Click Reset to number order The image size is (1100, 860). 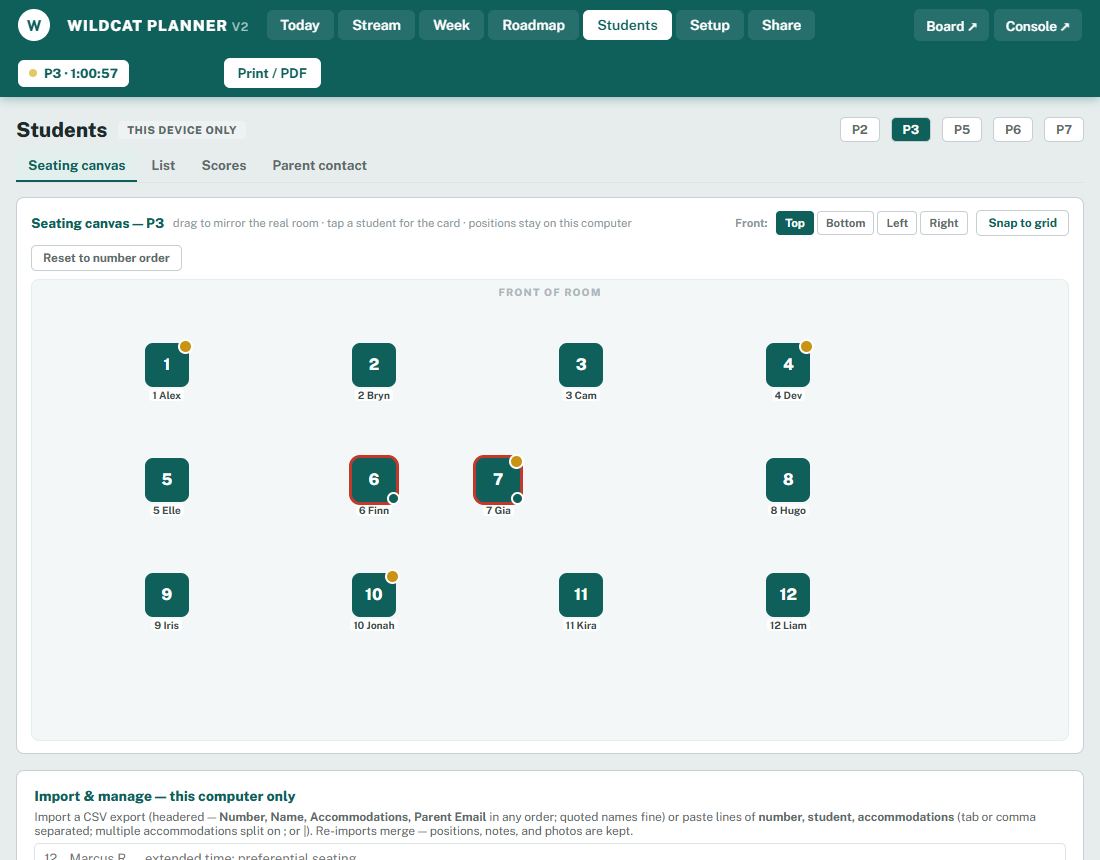107,258
